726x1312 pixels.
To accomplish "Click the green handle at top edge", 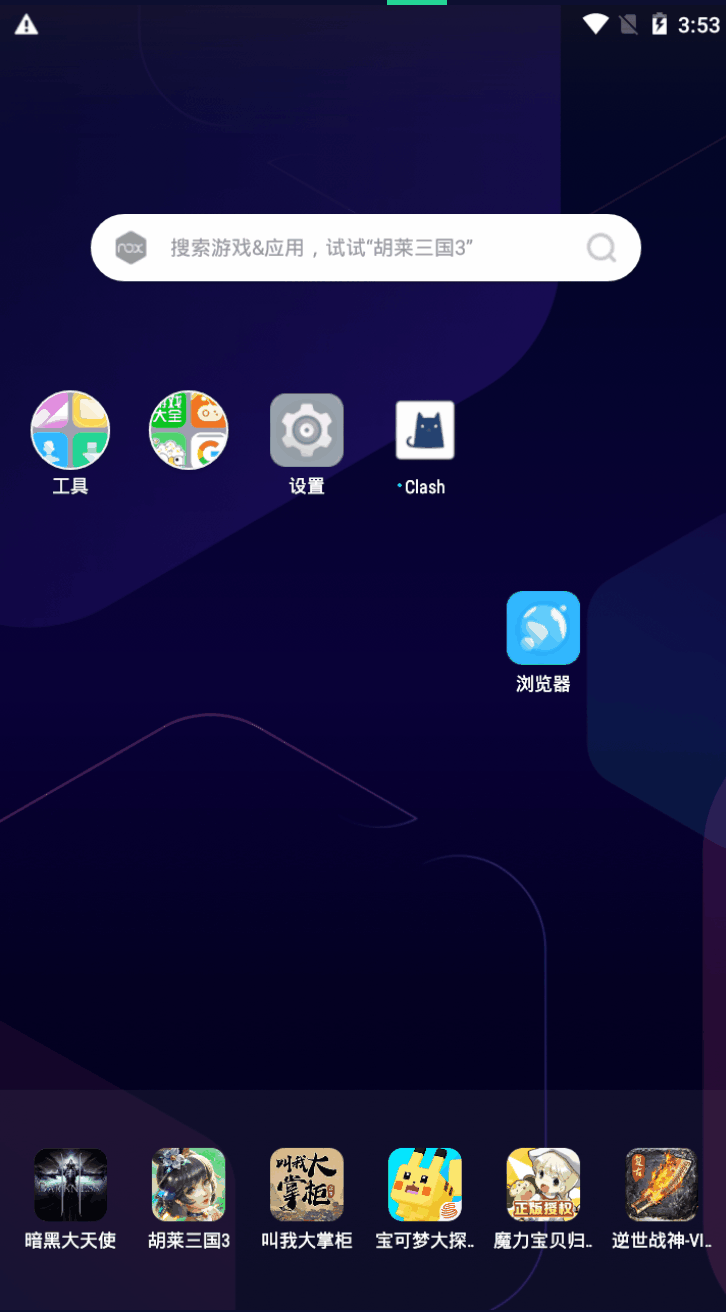I will [417, 3].
